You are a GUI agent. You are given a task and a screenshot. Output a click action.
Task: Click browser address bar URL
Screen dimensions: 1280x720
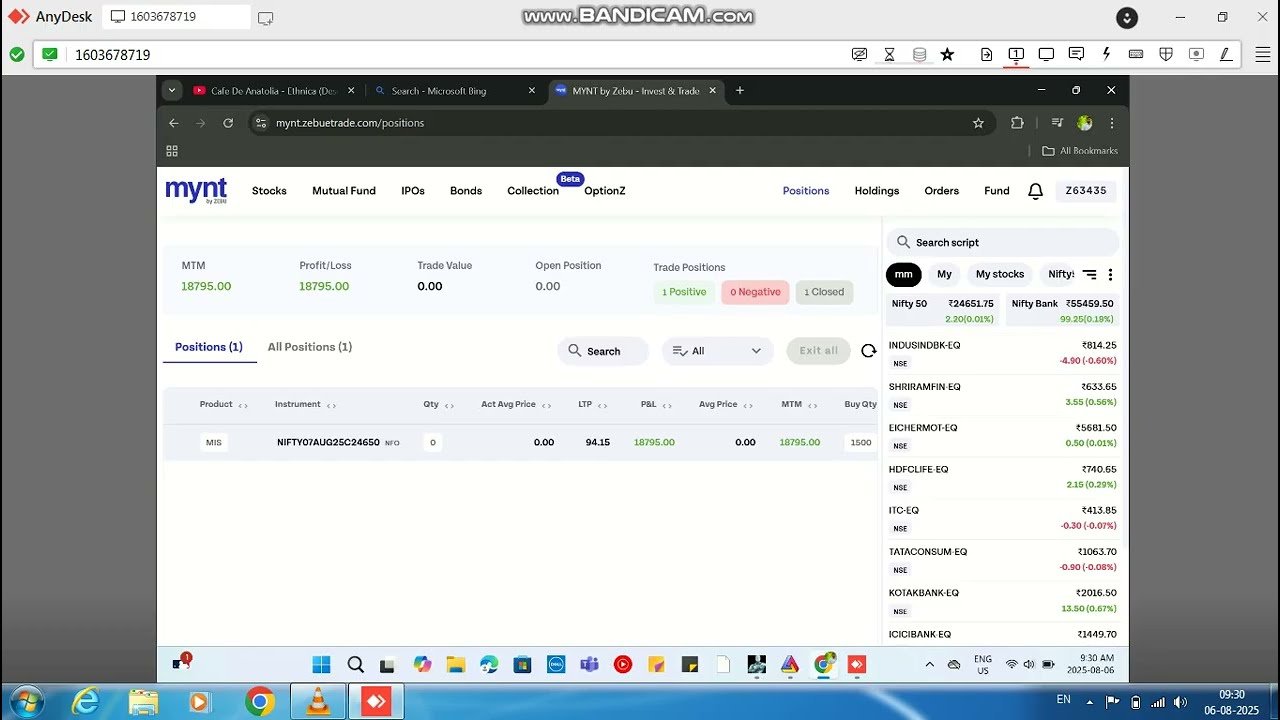tap(350, 123)
